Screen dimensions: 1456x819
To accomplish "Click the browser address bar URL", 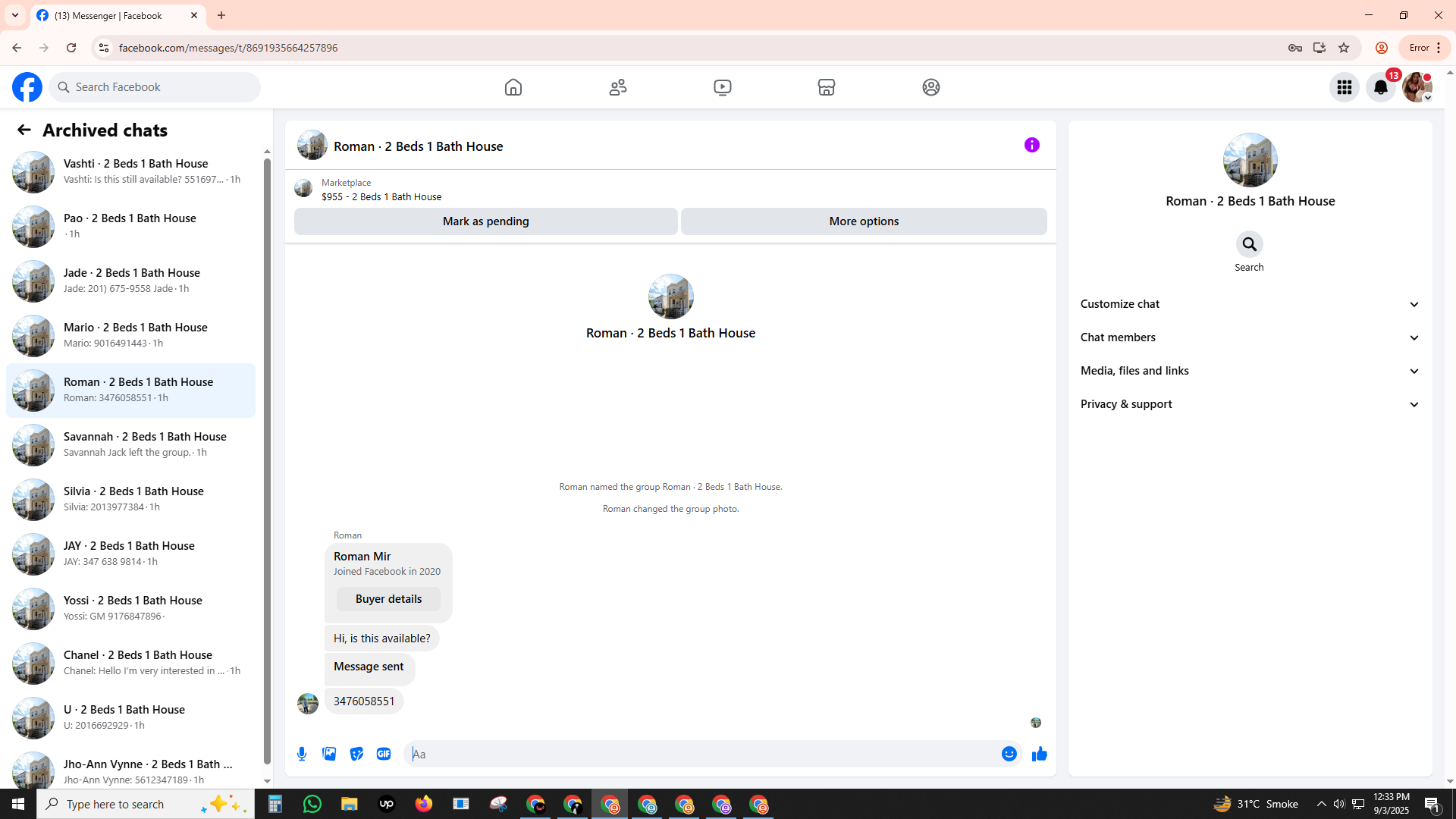I will coord(228,48).
